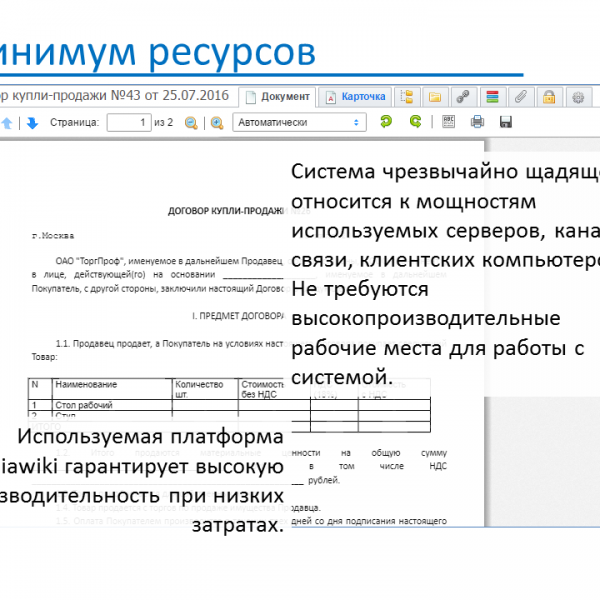Click the ABC text recognition icon
Image resolution: width=600 pixels, height=600 pixels.
[x=449, y=122]
